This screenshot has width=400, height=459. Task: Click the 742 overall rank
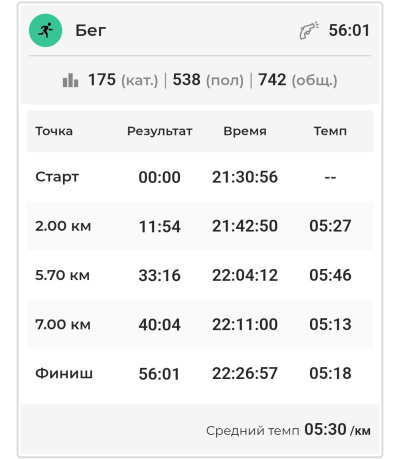click(x=272, y=80)
